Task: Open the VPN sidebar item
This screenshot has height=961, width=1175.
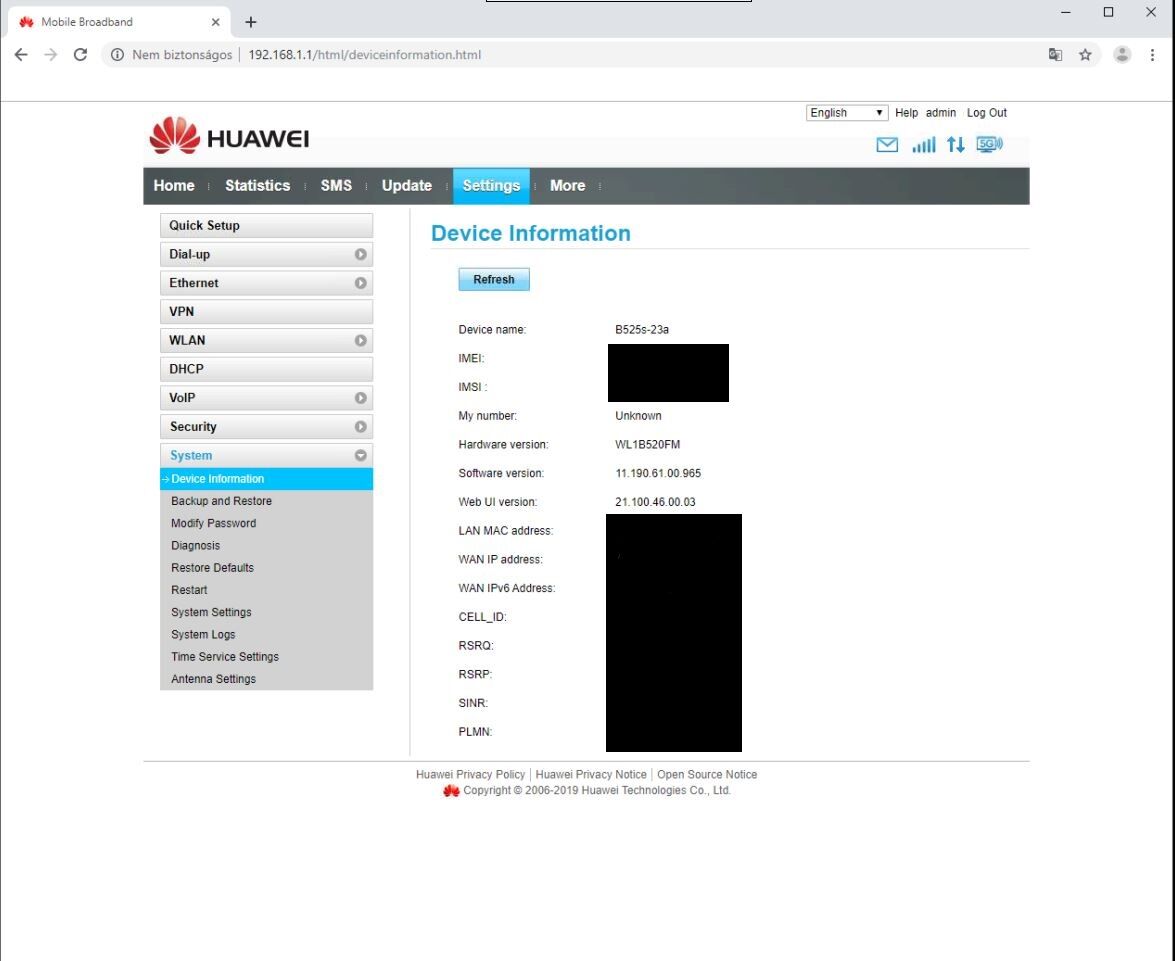Action: [266, 312]
